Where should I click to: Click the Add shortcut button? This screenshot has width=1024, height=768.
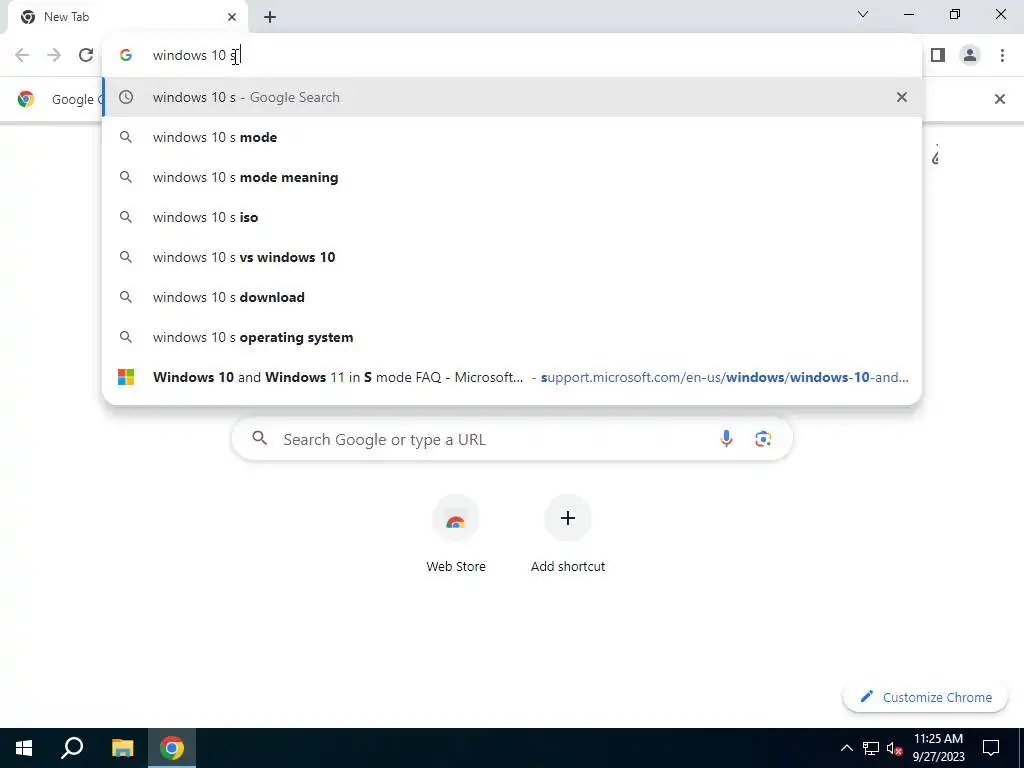(568, 534)
